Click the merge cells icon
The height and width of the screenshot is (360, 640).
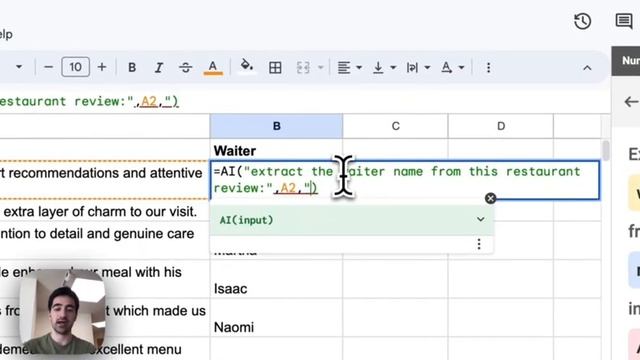click(x=303, y=67)
